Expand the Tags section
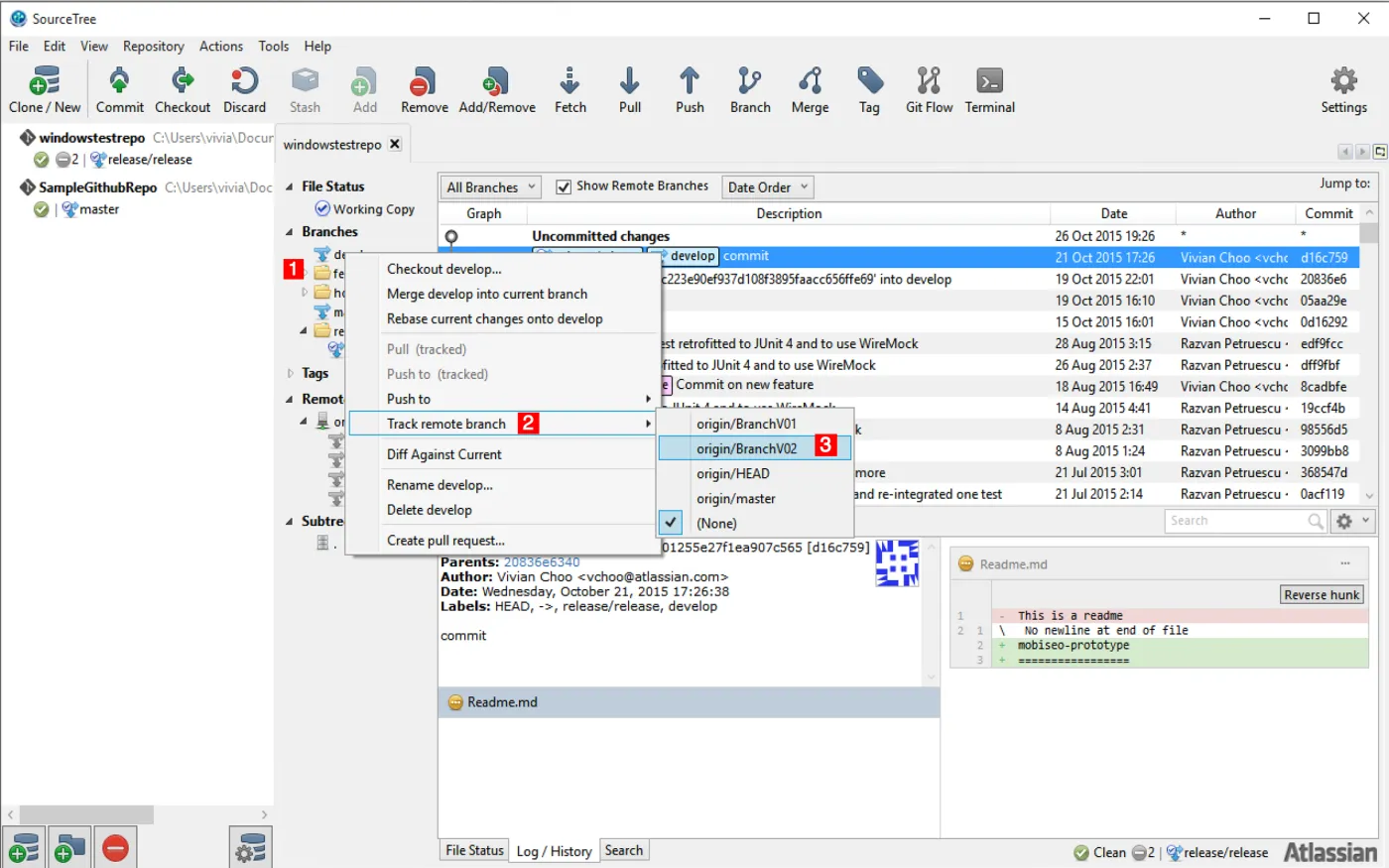This screenshot has height=868, width=1389. coord(290,373)
